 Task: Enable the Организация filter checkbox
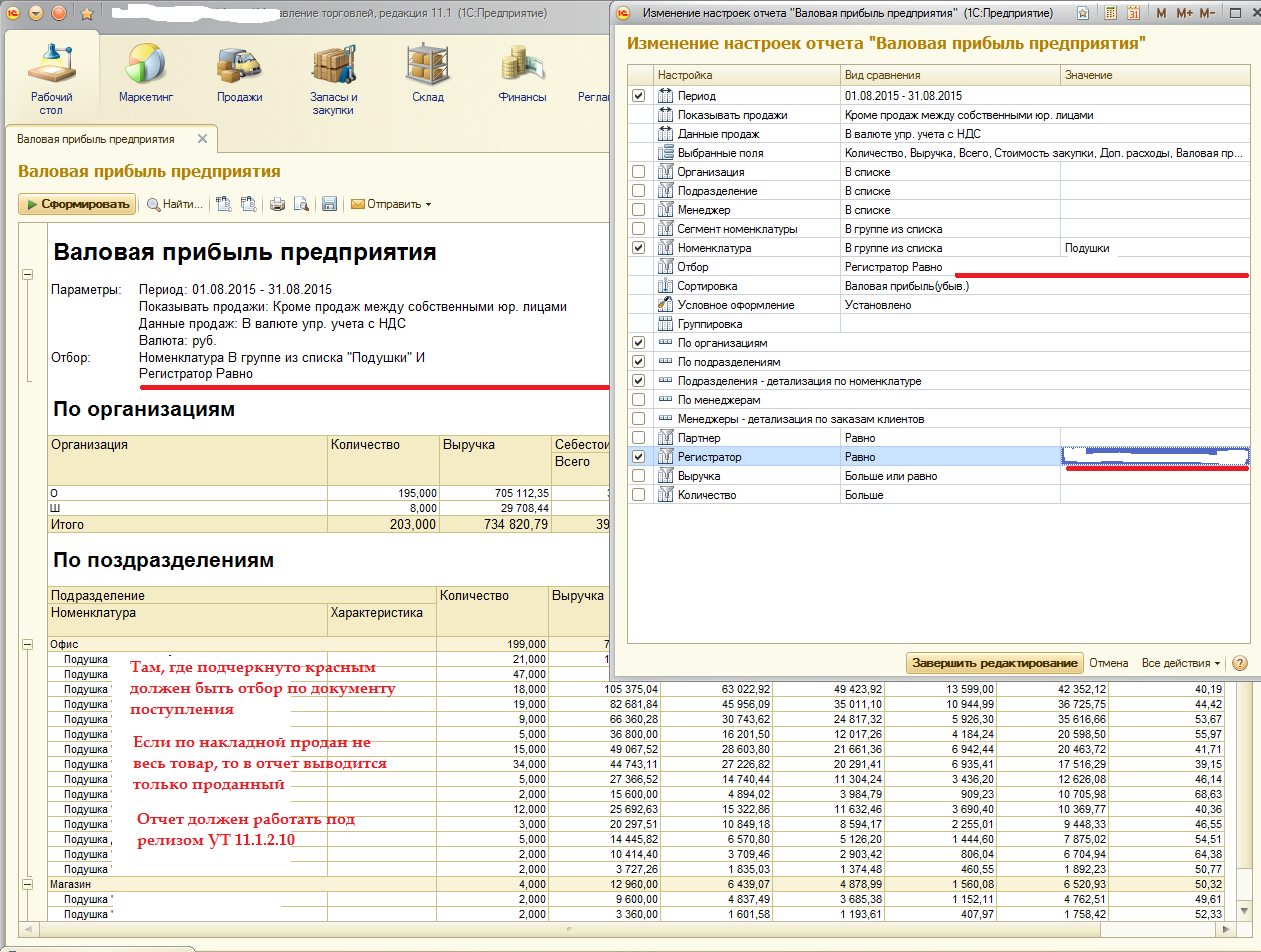tap(639, 172)
